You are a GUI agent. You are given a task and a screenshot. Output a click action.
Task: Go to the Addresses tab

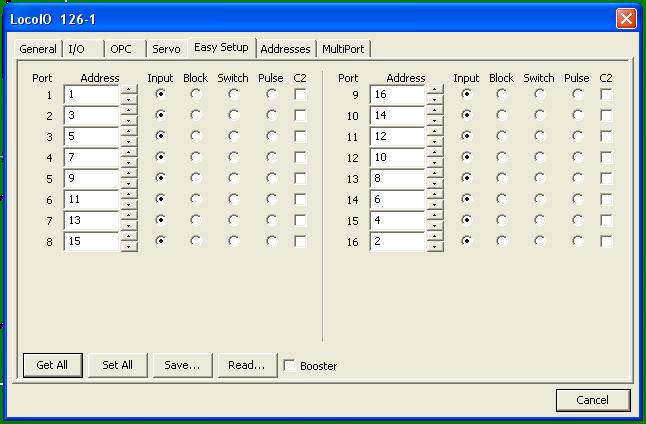tap(285, 49)
